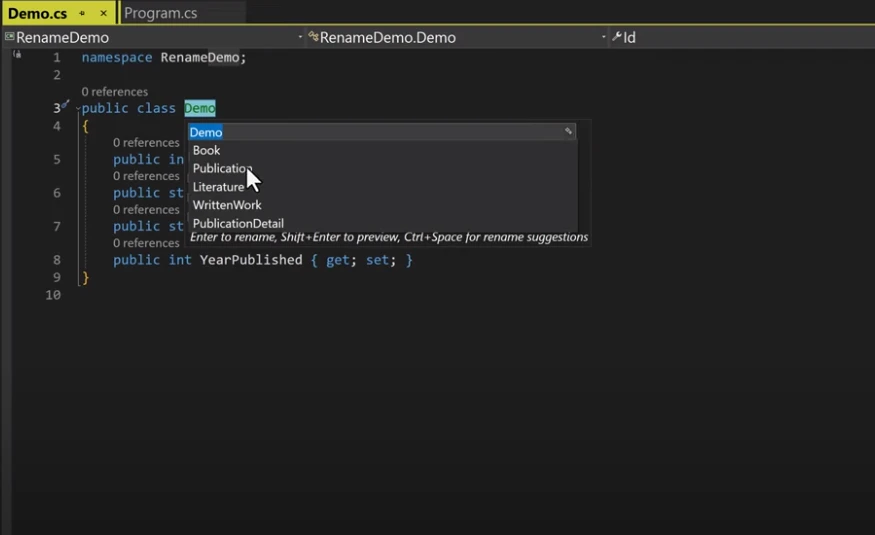Click the class icon beside RenameDemo.Demo
This screenshot has width=875, height=535.
(x=313, y=37)
